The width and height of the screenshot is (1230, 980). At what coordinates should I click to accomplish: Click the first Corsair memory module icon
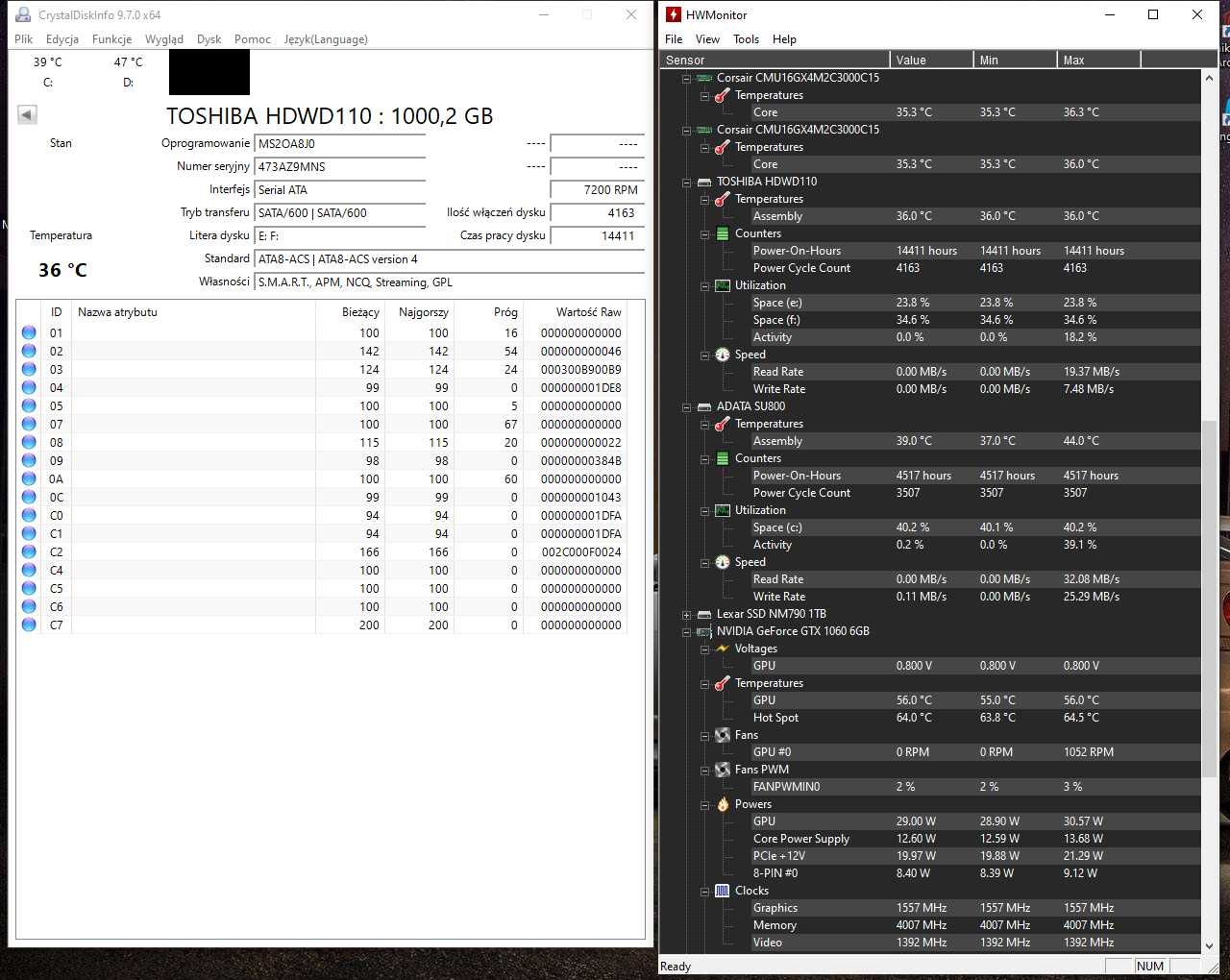(x=704, y=78)
